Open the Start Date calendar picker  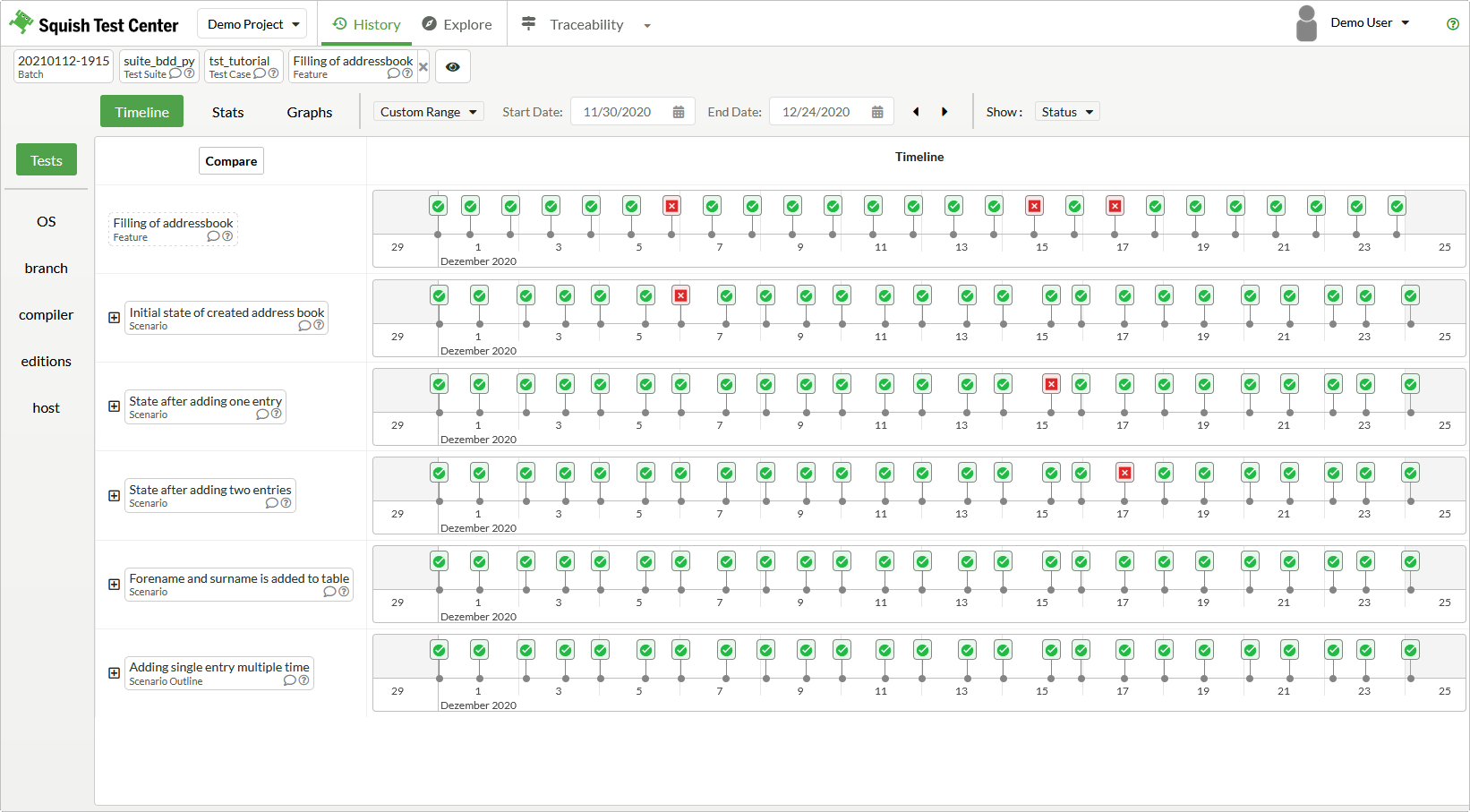679,112
